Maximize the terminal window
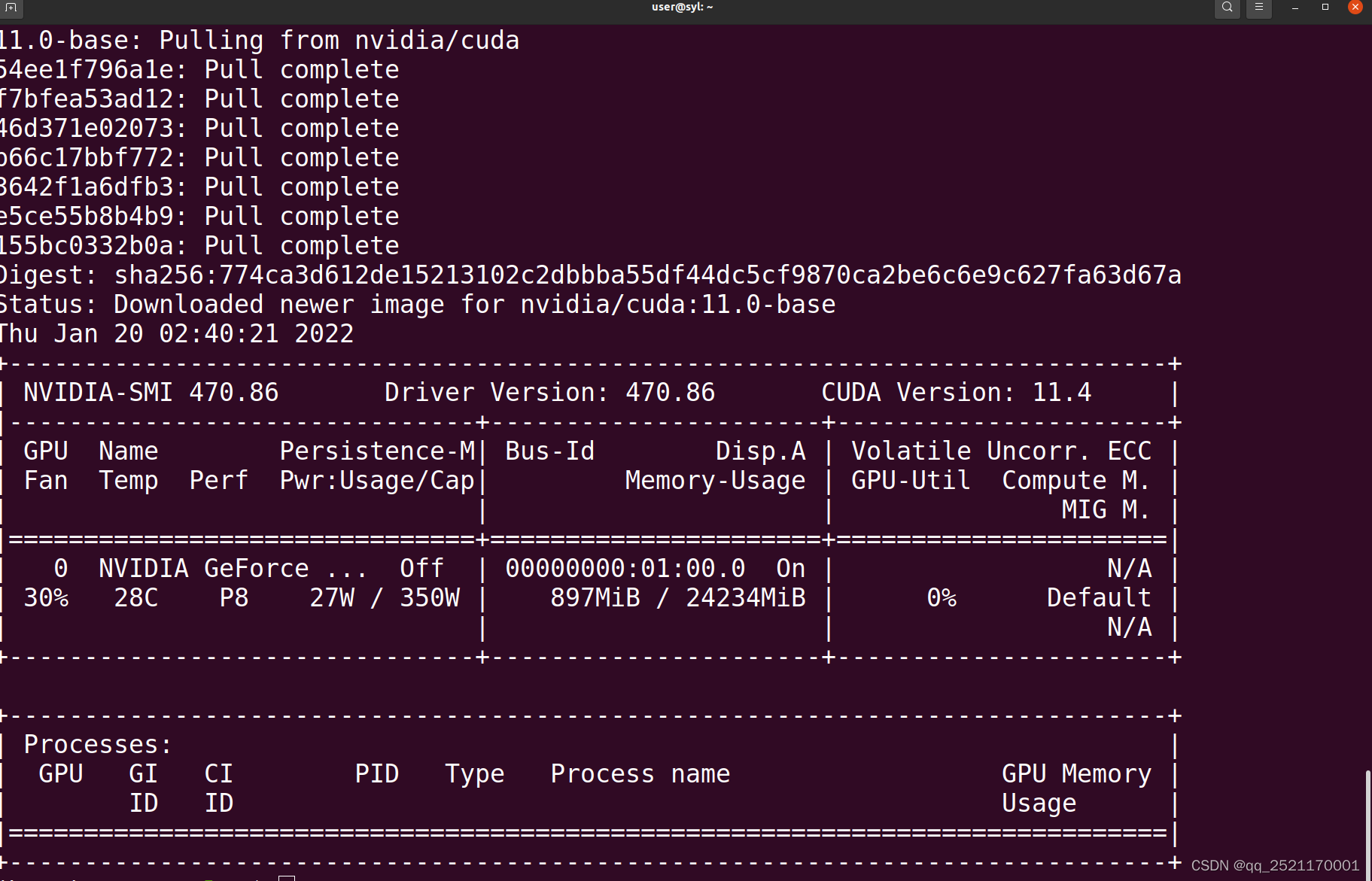This screenshot has width=1372, height=881. coord(1326,7)
